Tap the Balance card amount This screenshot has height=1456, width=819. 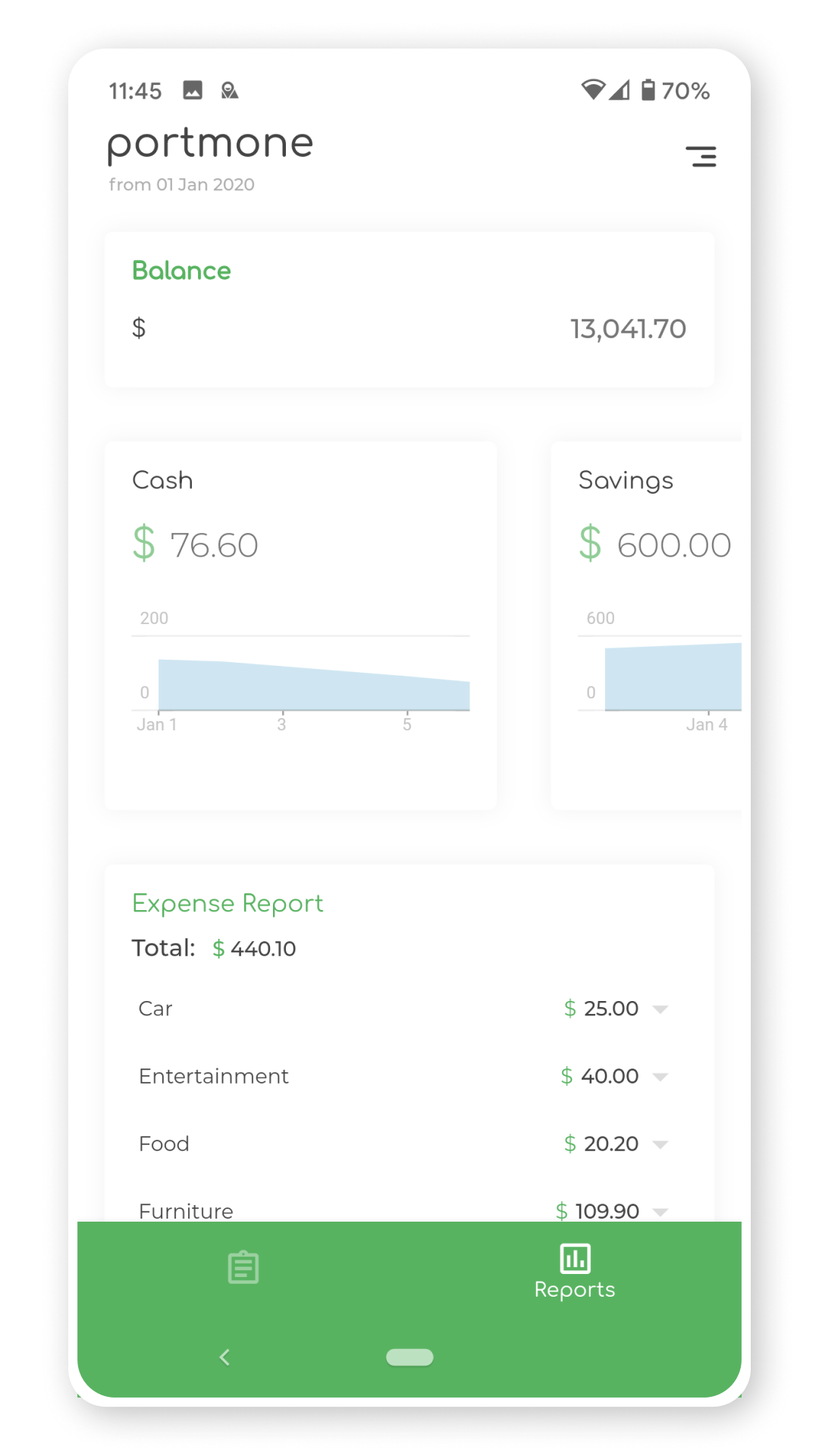pos(628,329)
